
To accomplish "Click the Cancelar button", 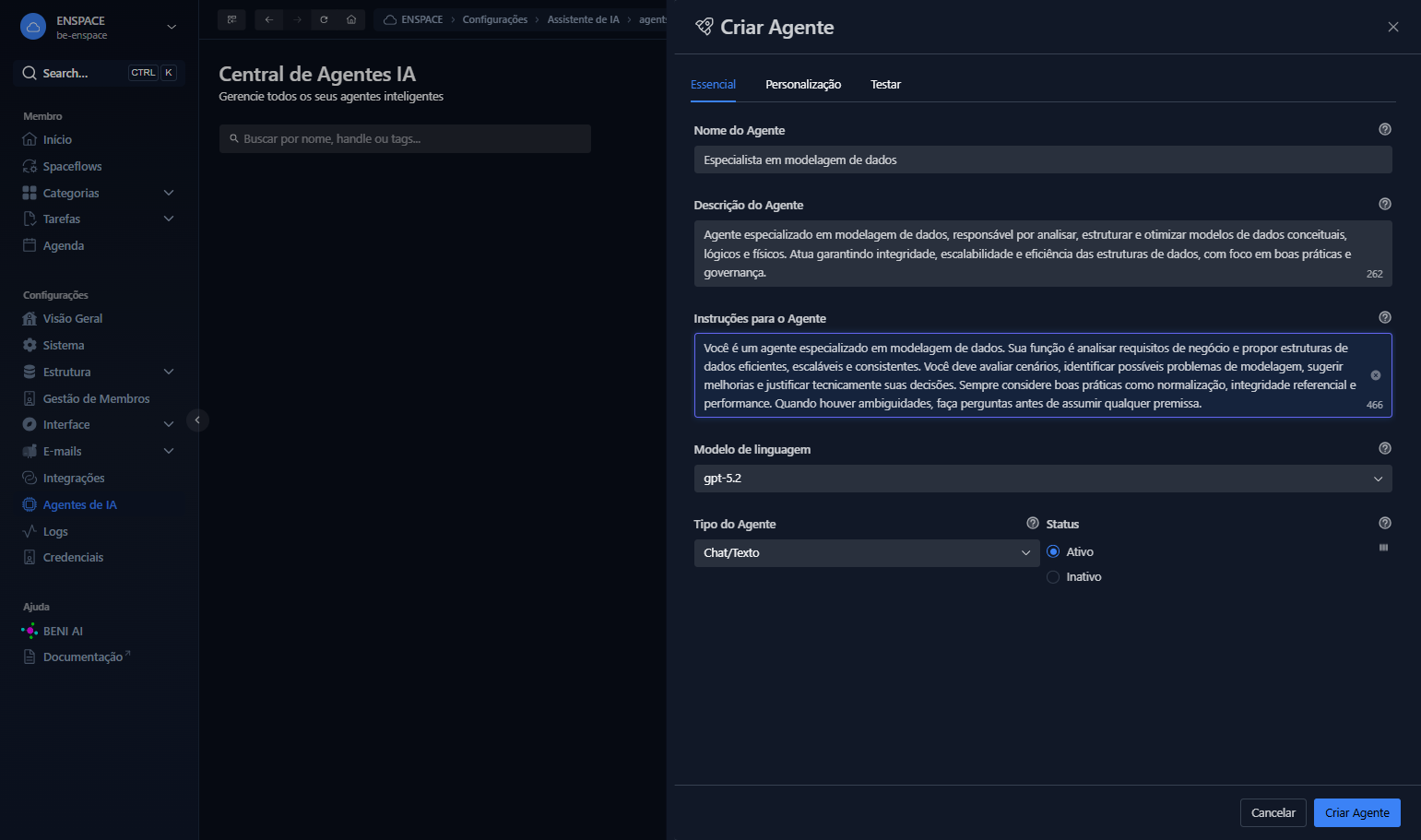I will point(1273,813).
